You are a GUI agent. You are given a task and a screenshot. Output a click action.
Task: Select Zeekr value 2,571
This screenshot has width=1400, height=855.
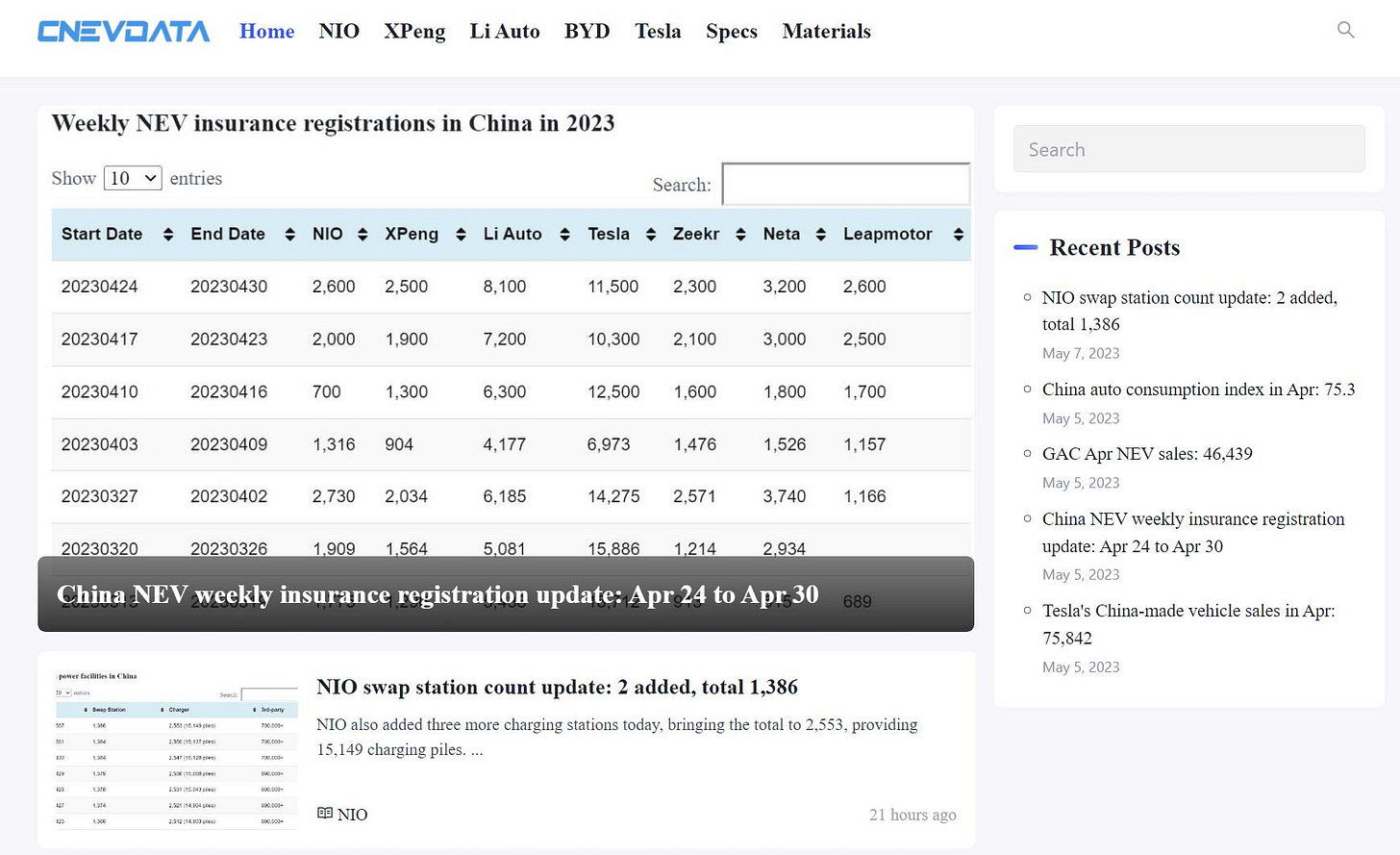coord(695,496)
